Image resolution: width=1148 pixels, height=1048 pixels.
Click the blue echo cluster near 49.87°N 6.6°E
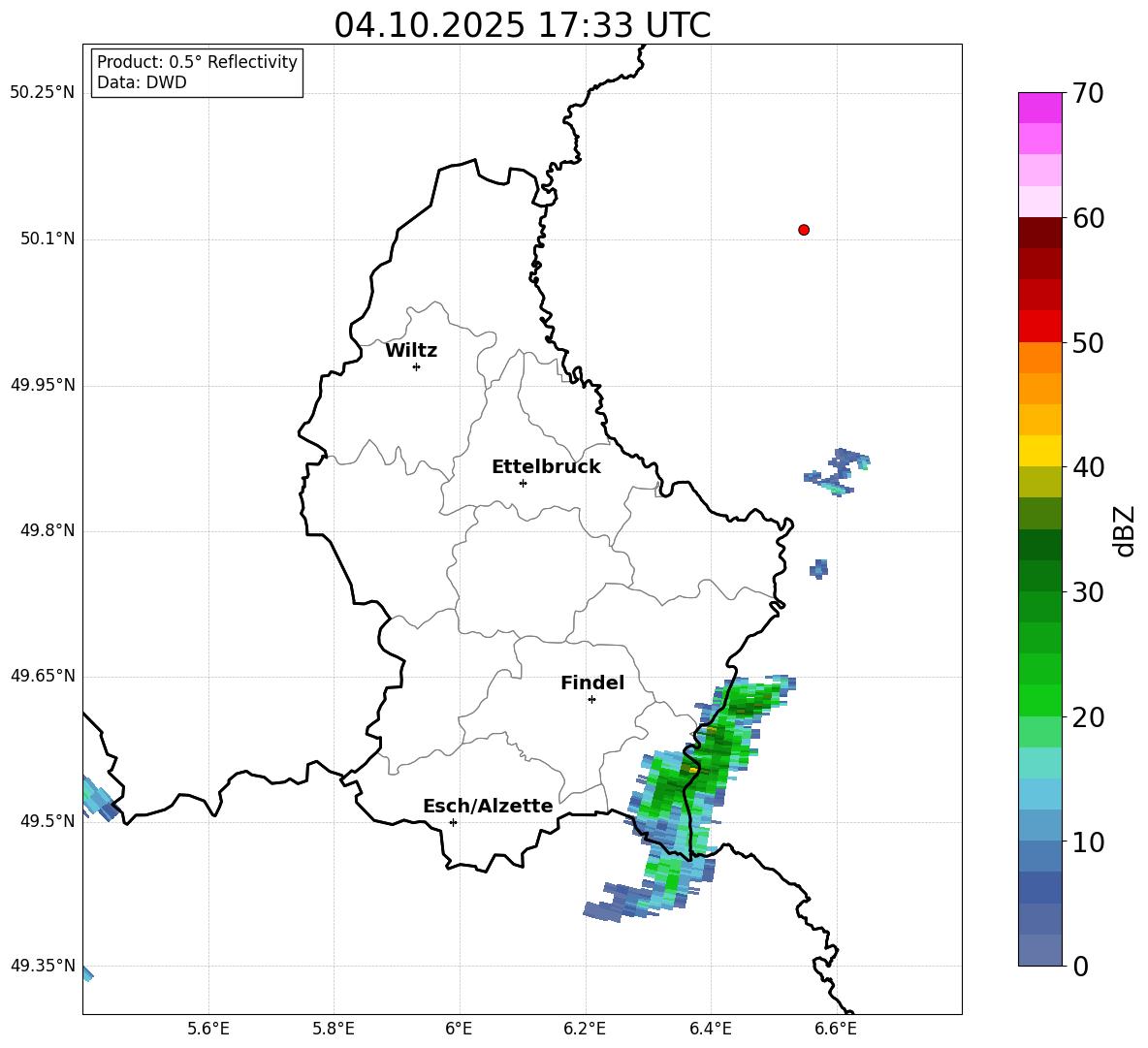click(x=839, y=472)
